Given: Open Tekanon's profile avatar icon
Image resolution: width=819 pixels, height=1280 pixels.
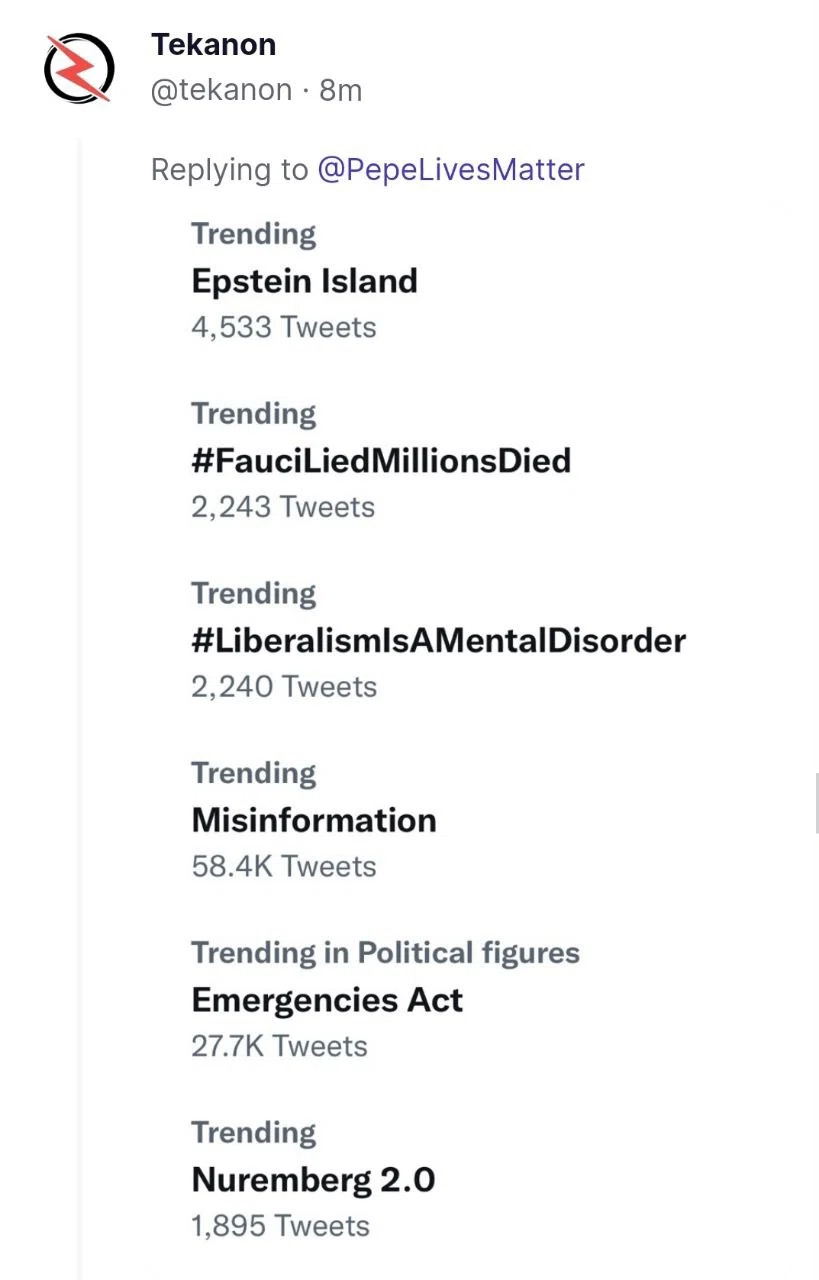Looking at the screenshot, I should click(x=79, y=67).
